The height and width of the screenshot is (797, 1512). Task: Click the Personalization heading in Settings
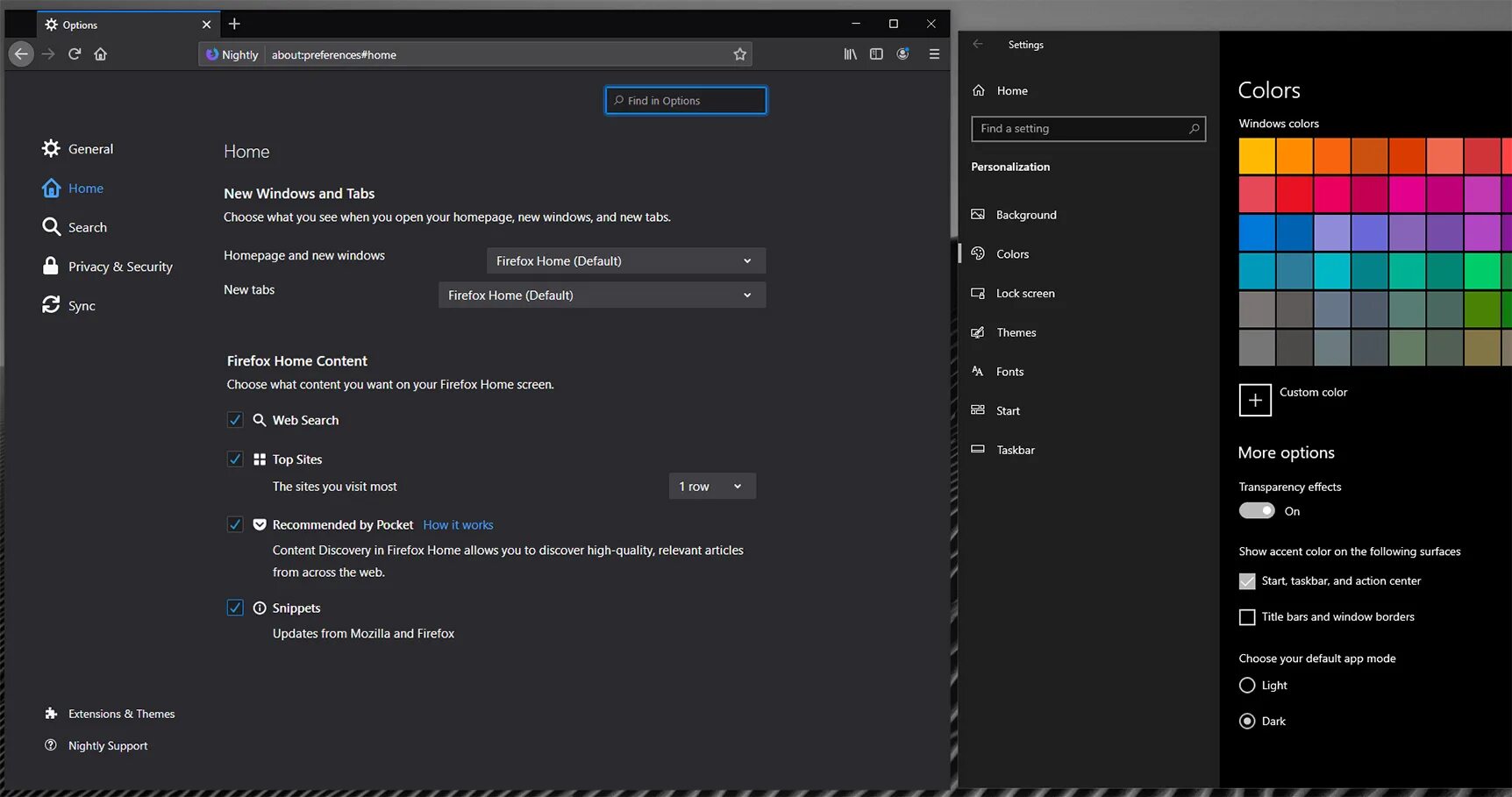(1010, 167)
